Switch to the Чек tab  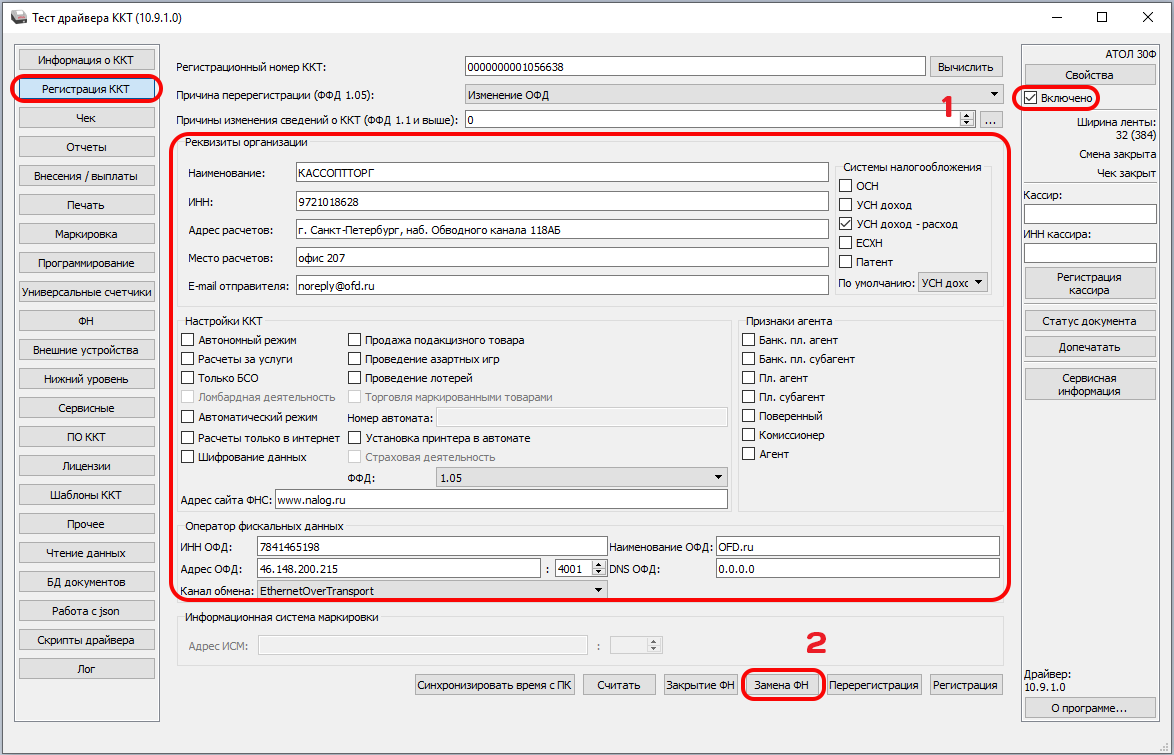tap(86, 118)
